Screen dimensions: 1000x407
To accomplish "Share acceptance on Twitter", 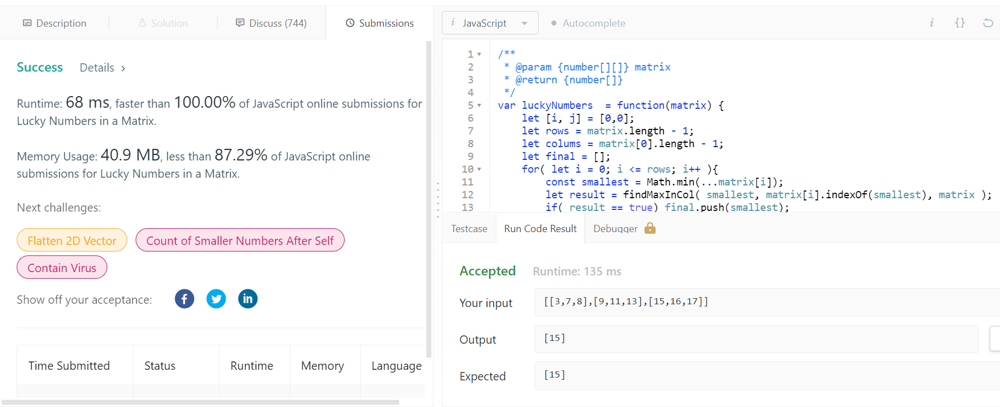I will (216, 299).
